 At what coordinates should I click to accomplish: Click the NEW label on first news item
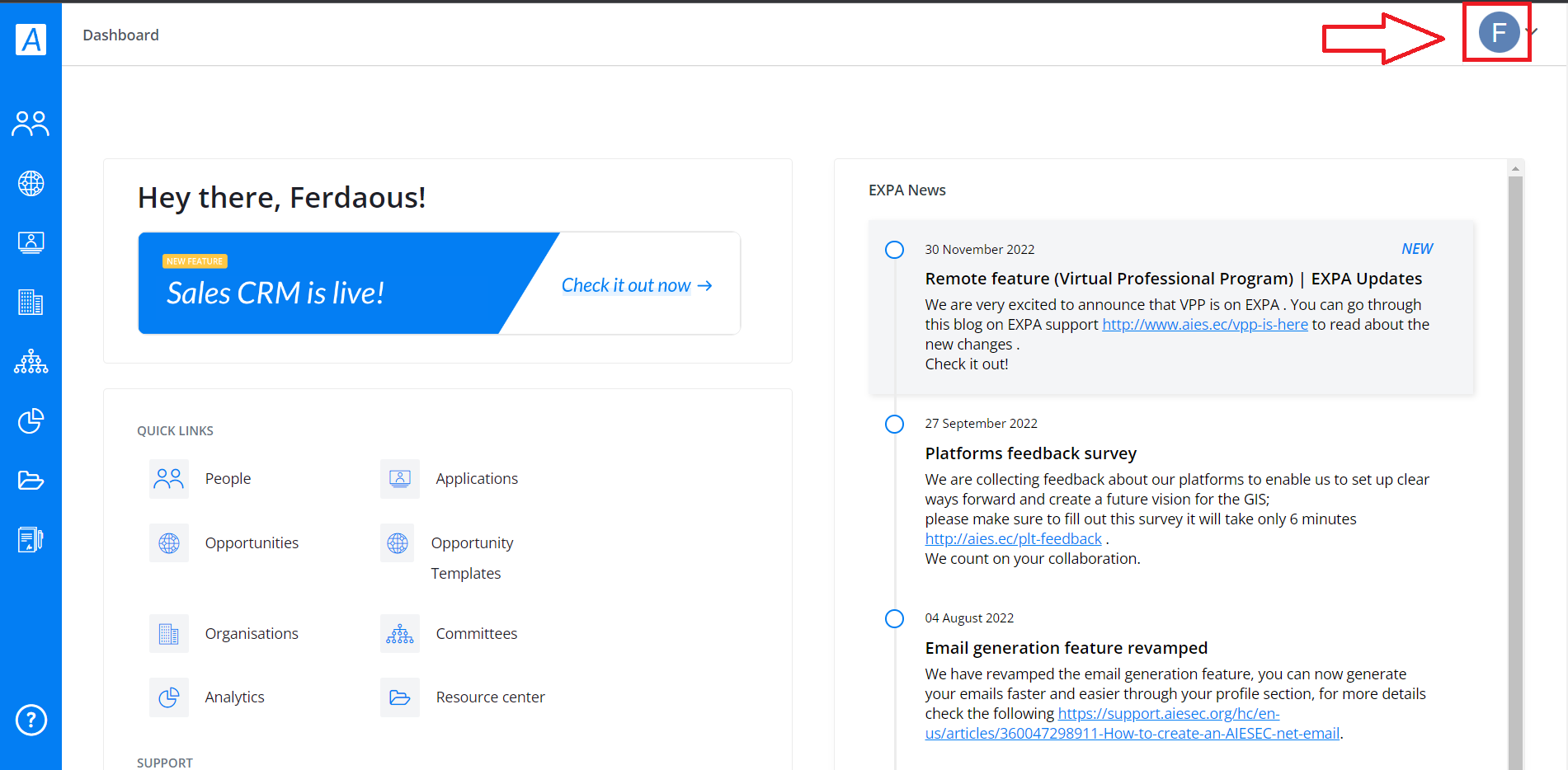click(1417, 249)
